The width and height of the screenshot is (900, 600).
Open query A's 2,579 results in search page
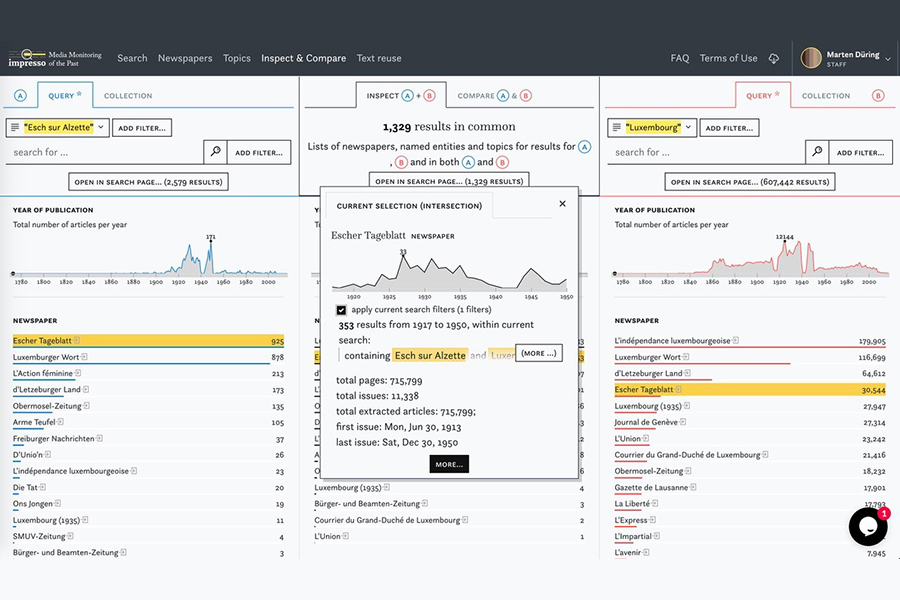click(x=149, y=182)
